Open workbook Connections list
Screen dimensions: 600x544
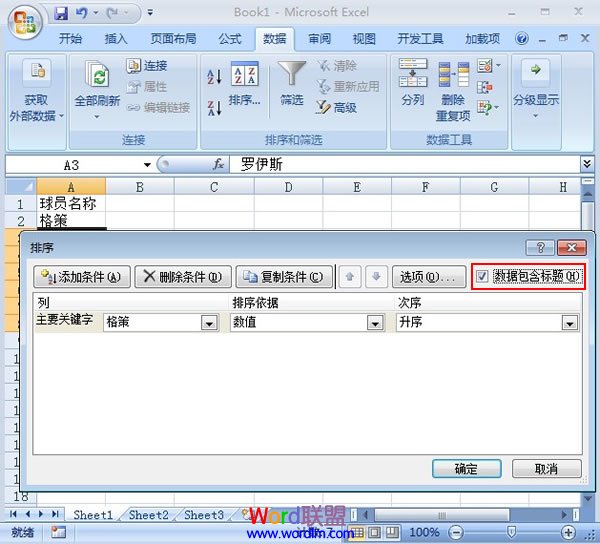pyautogui.click(x=147, y=66)
